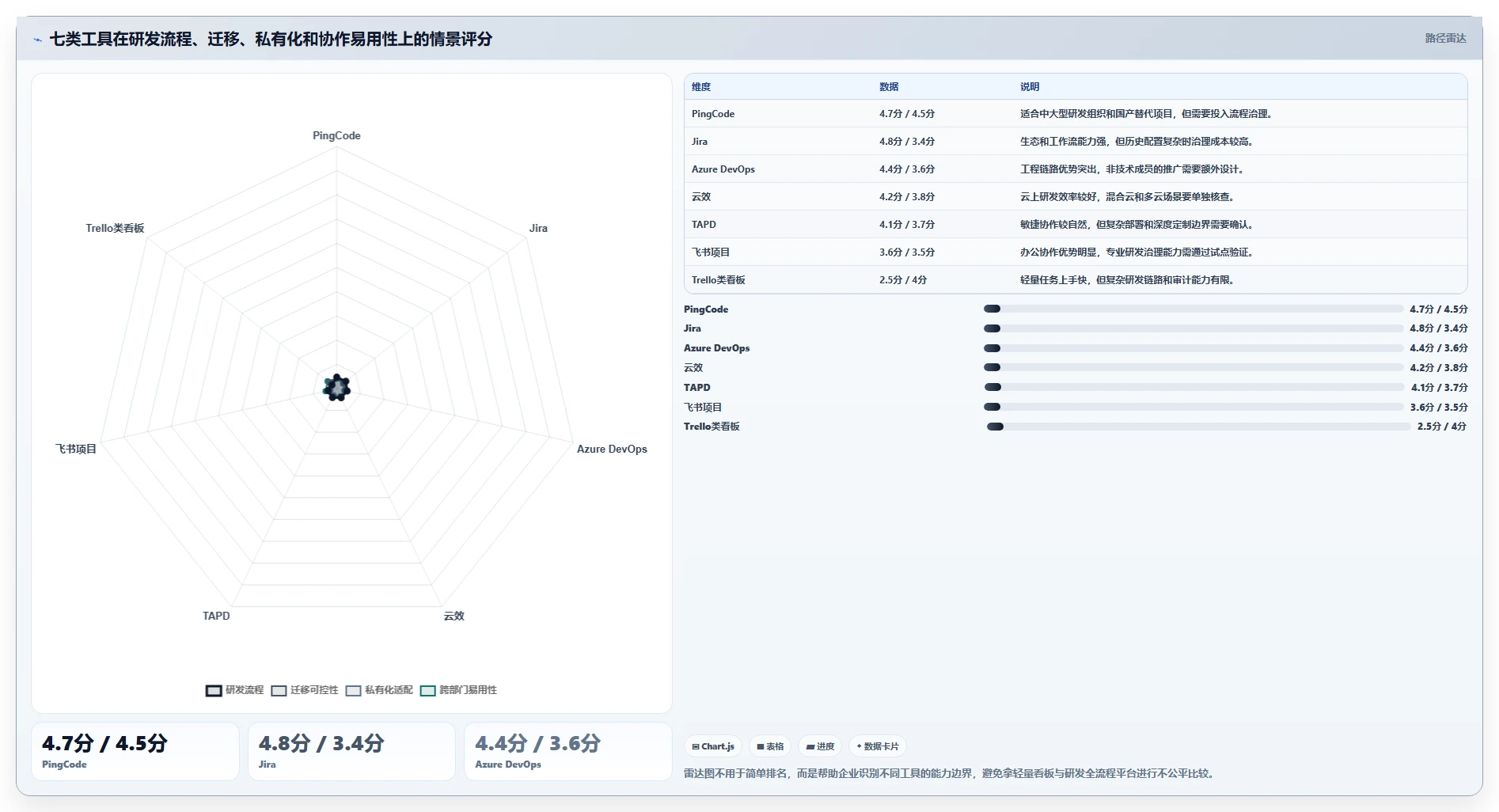This screenshot has width=1499, height=812.
Task: Select Azure DevOps in the table's 维度 column
Action: pyautogui.click(x=723, y=169)
